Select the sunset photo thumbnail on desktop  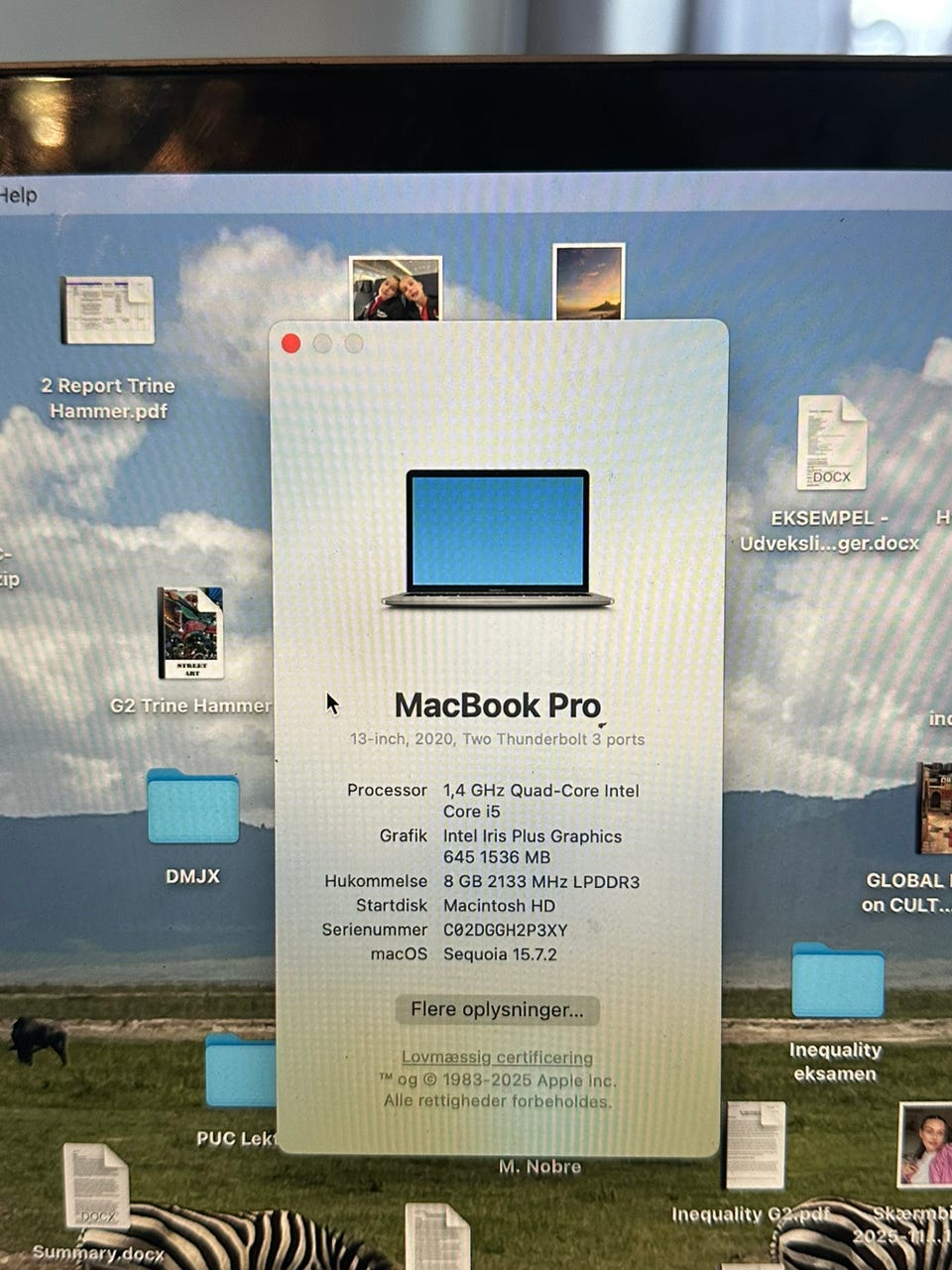(x=589, y=282)
